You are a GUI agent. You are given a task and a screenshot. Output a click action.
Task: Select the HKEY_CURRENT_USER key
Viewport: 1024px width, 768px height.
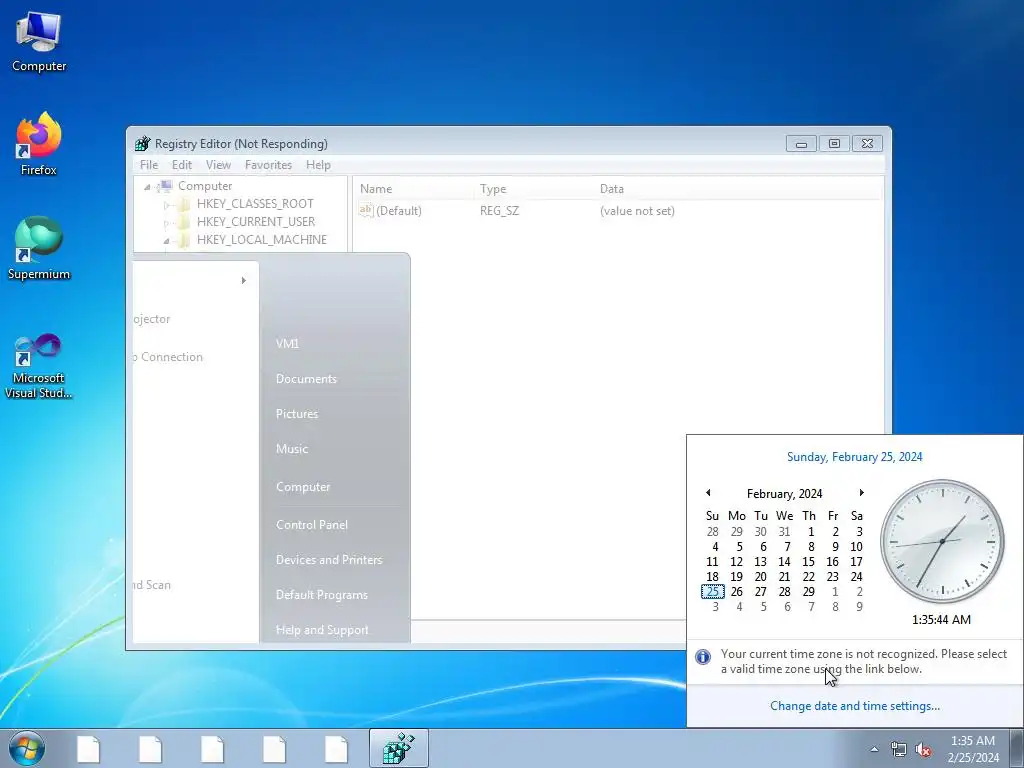point(255,222)
